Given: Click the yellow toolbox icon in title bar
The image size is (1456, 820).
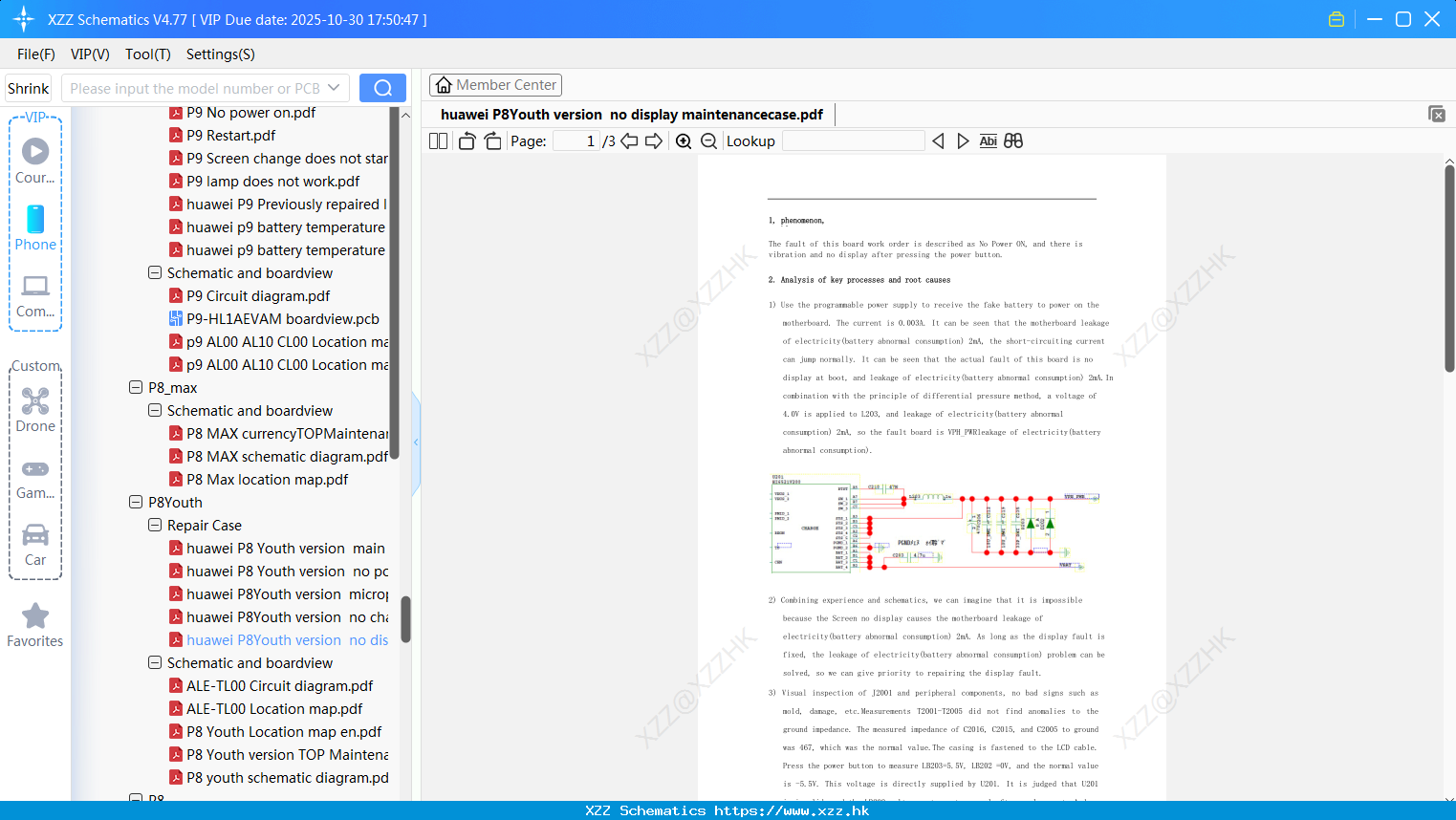Looking at the screenshot, I should click(x=1336, y=19).
